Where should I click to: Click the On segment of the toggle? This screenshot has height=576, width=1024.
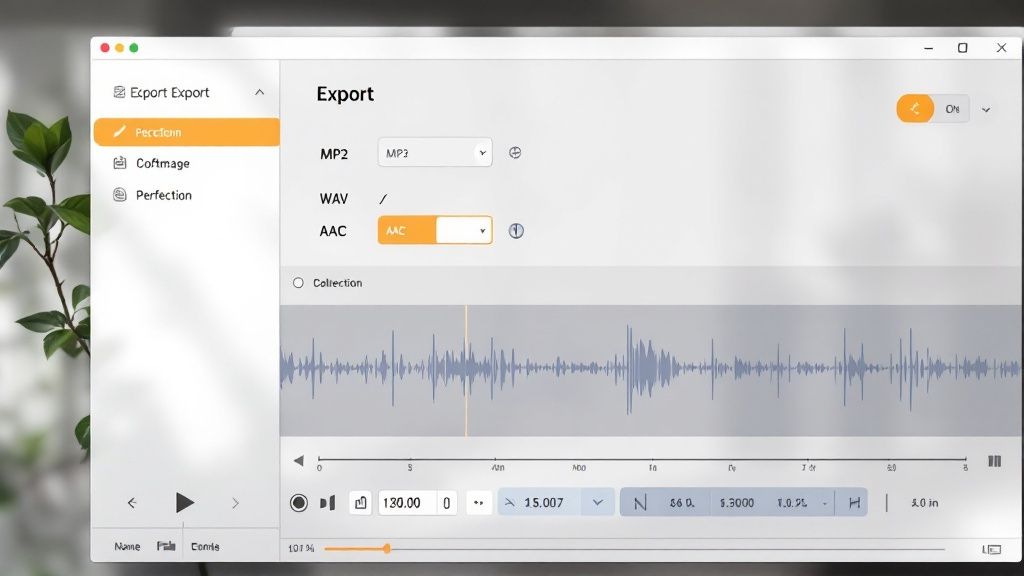click(952, 109)
